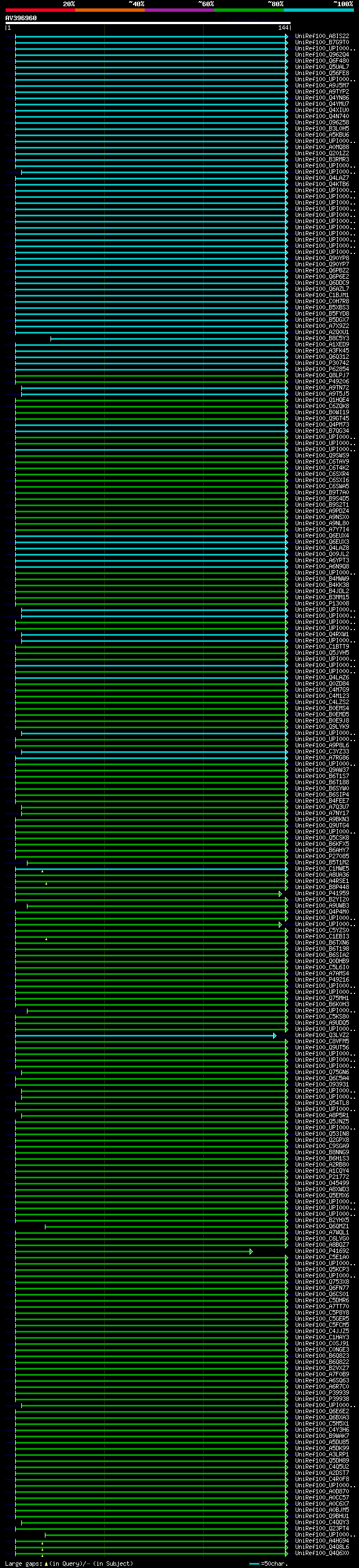Image resolution: width=359 pixels, height=1568 pixels.
Task: Select the hit UniRef100_P49206
Action: click(x=323, y=382)
